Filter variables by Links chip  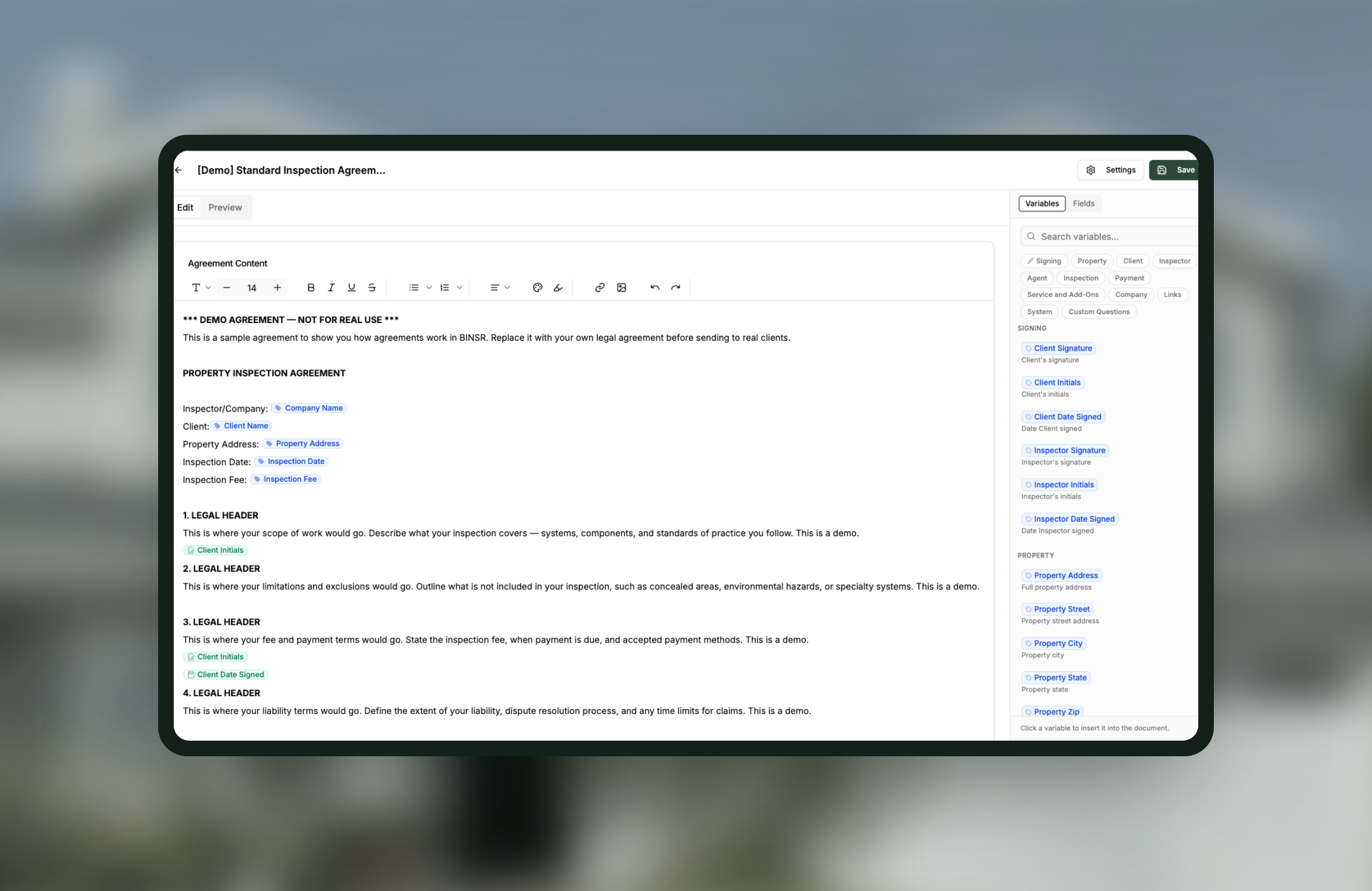(x=1172, y=295)
